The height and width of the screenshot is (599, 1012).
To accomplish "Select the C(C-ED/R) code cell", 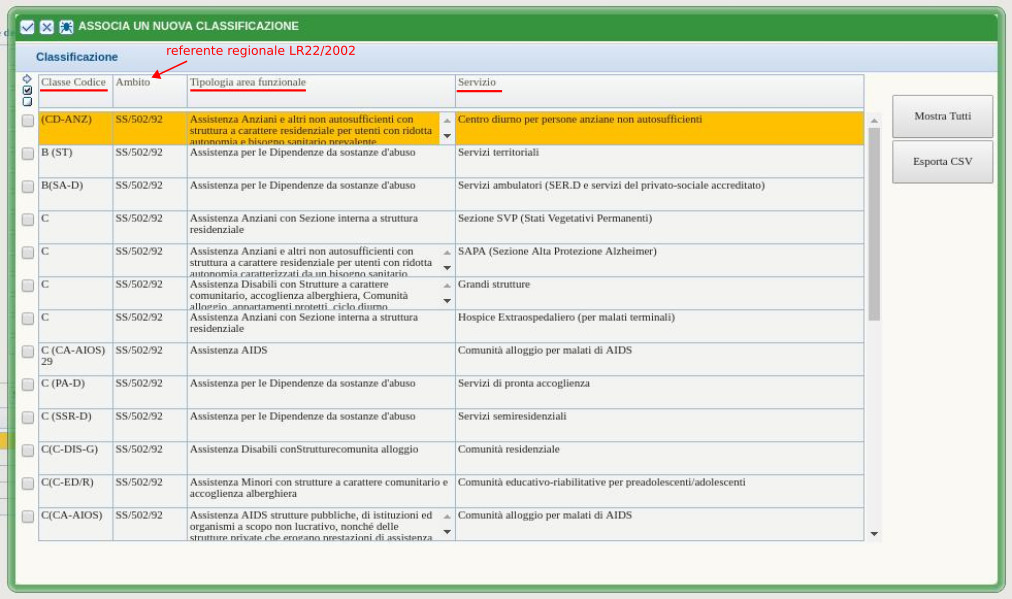I will pos(76,491).
